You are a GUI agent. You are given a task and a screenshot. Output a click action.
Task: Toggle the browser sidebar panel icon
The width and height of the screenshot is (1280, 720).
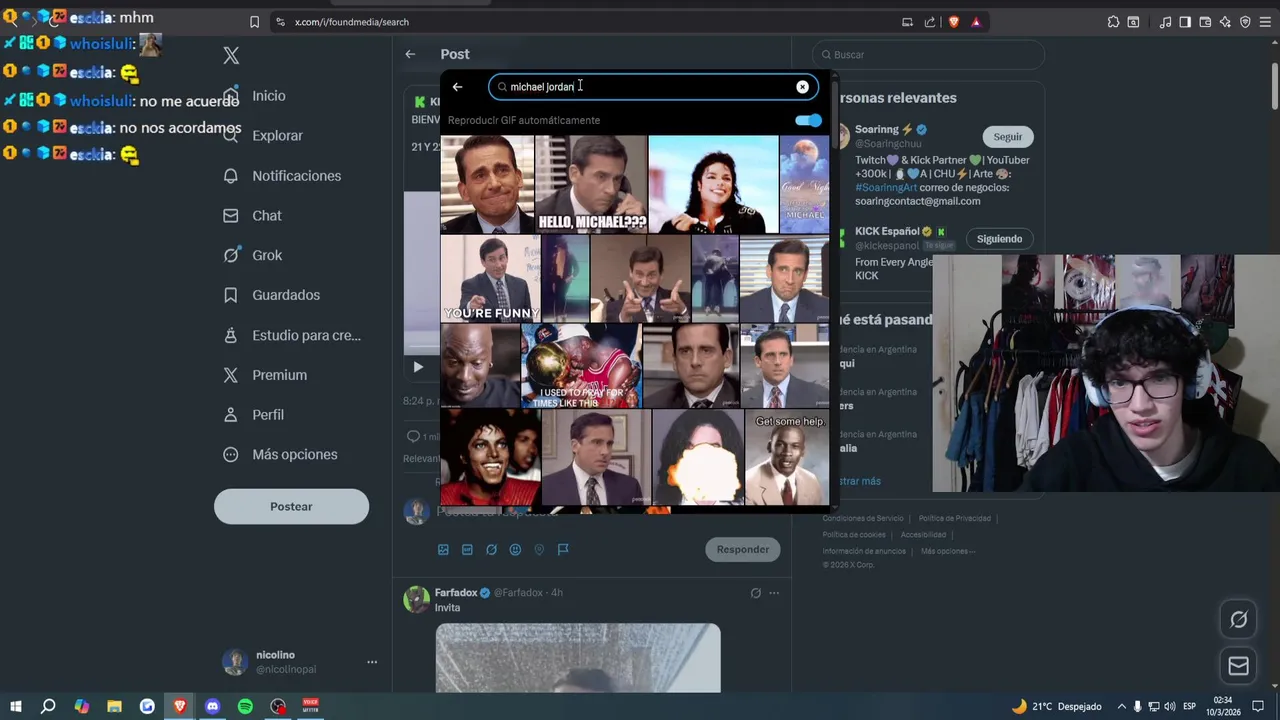coord(1185,22)
